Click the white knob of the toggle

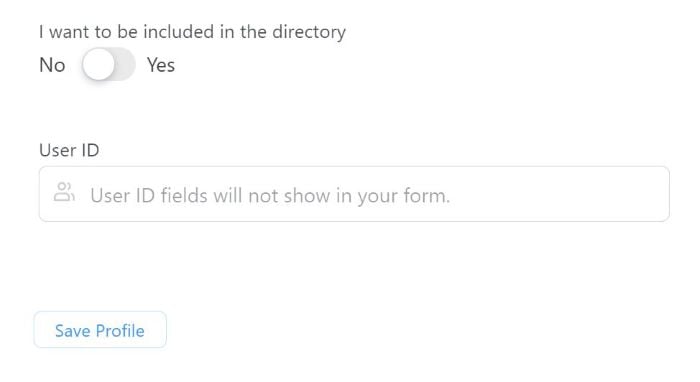[x=98, y=65]
